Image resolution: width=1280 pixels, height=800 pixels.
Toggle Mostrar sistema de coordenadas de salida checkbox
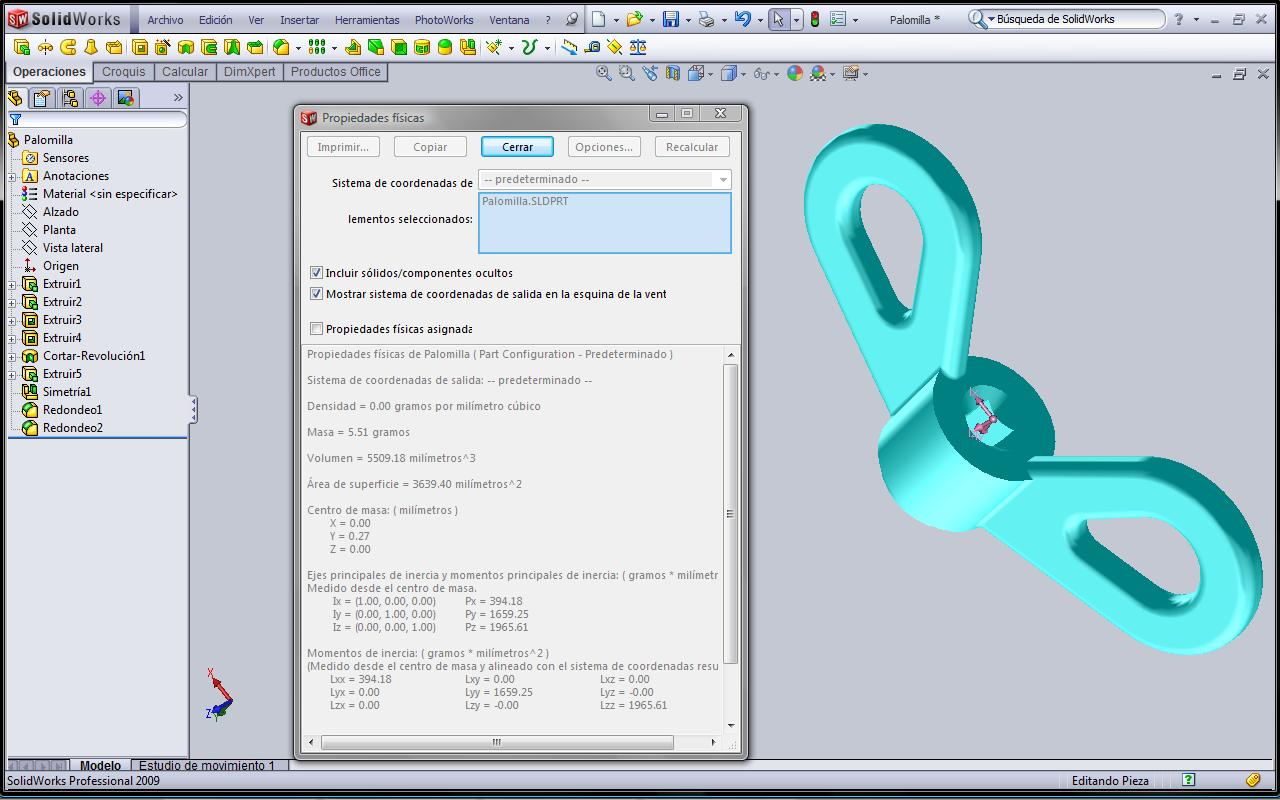point(316,294)
